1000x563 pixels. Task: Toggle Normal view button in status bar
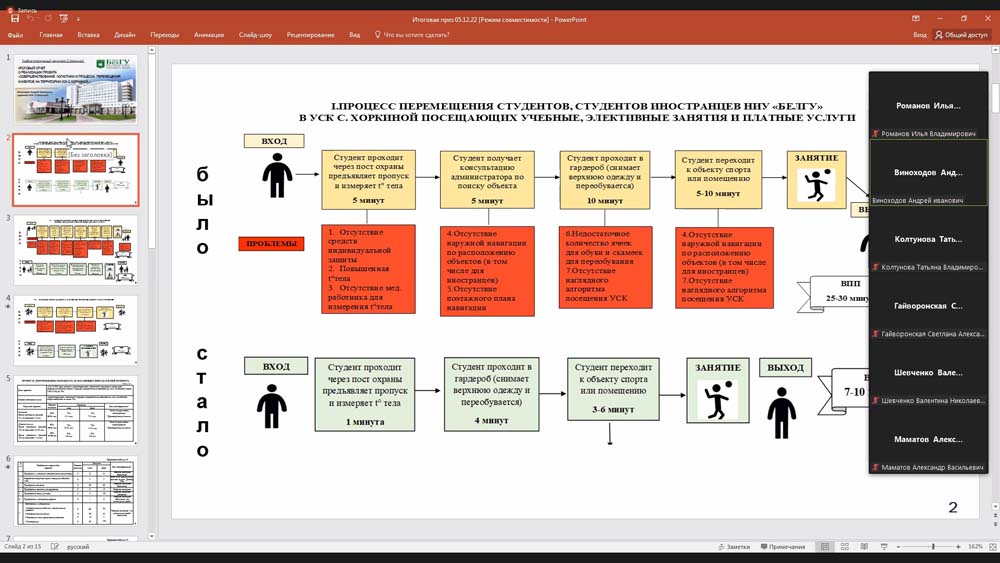[x=824, y=547]
